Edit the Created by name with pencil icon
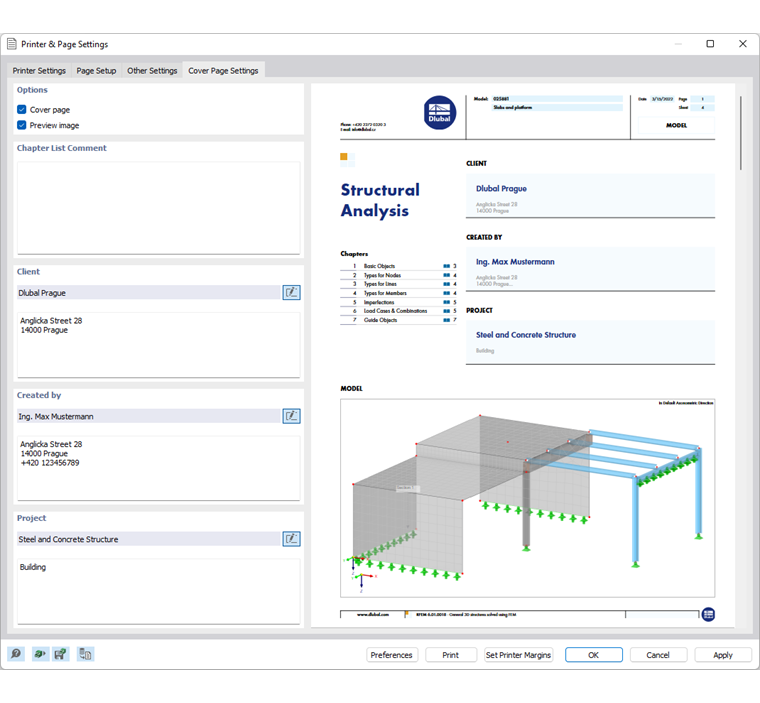This screenshot has width=760, height=703. tap(291, 416)
